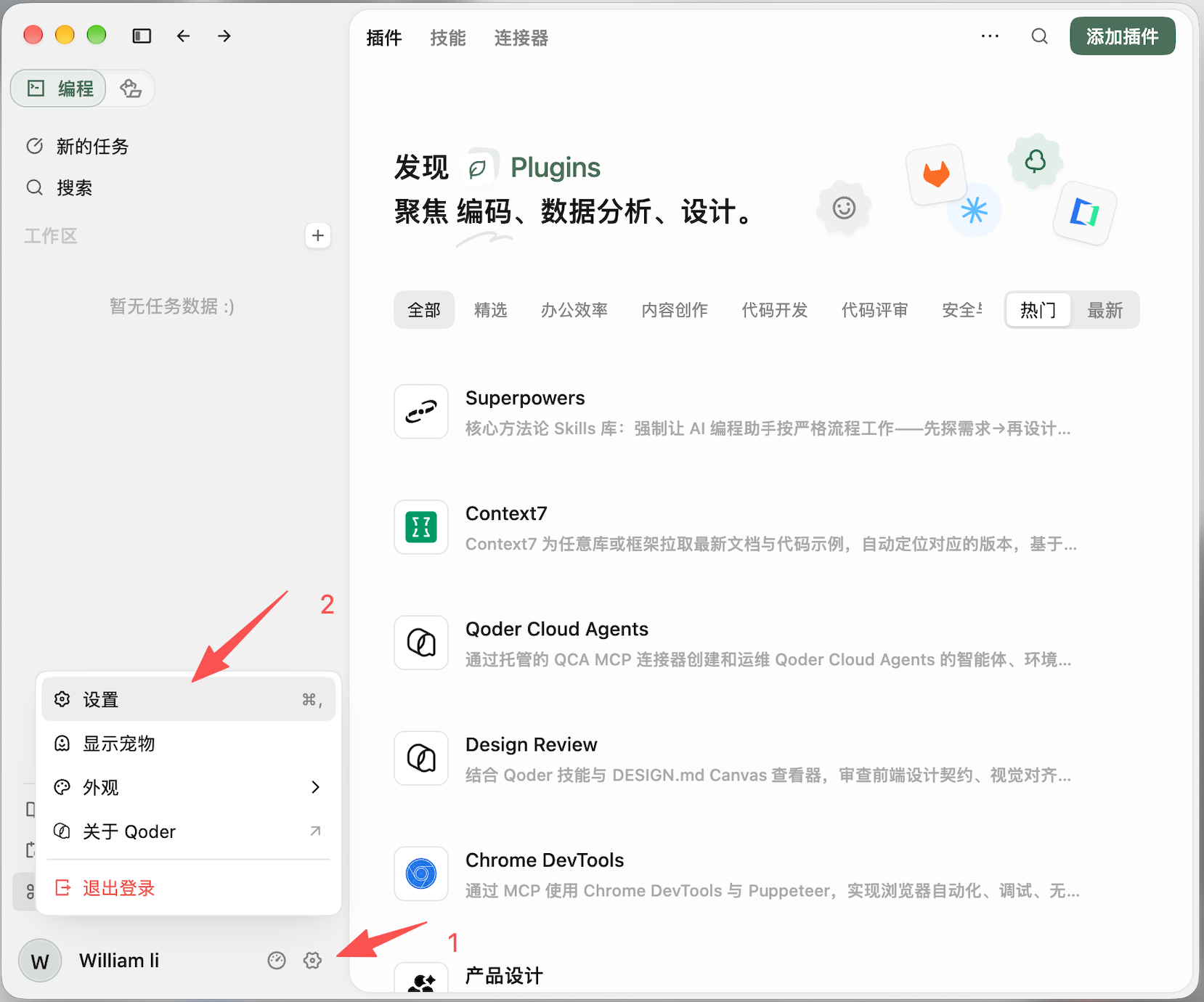Choose 显示宠物 from the popup menu
This screenshot has height=1002, width=1204.
click(x=189, y=744)
